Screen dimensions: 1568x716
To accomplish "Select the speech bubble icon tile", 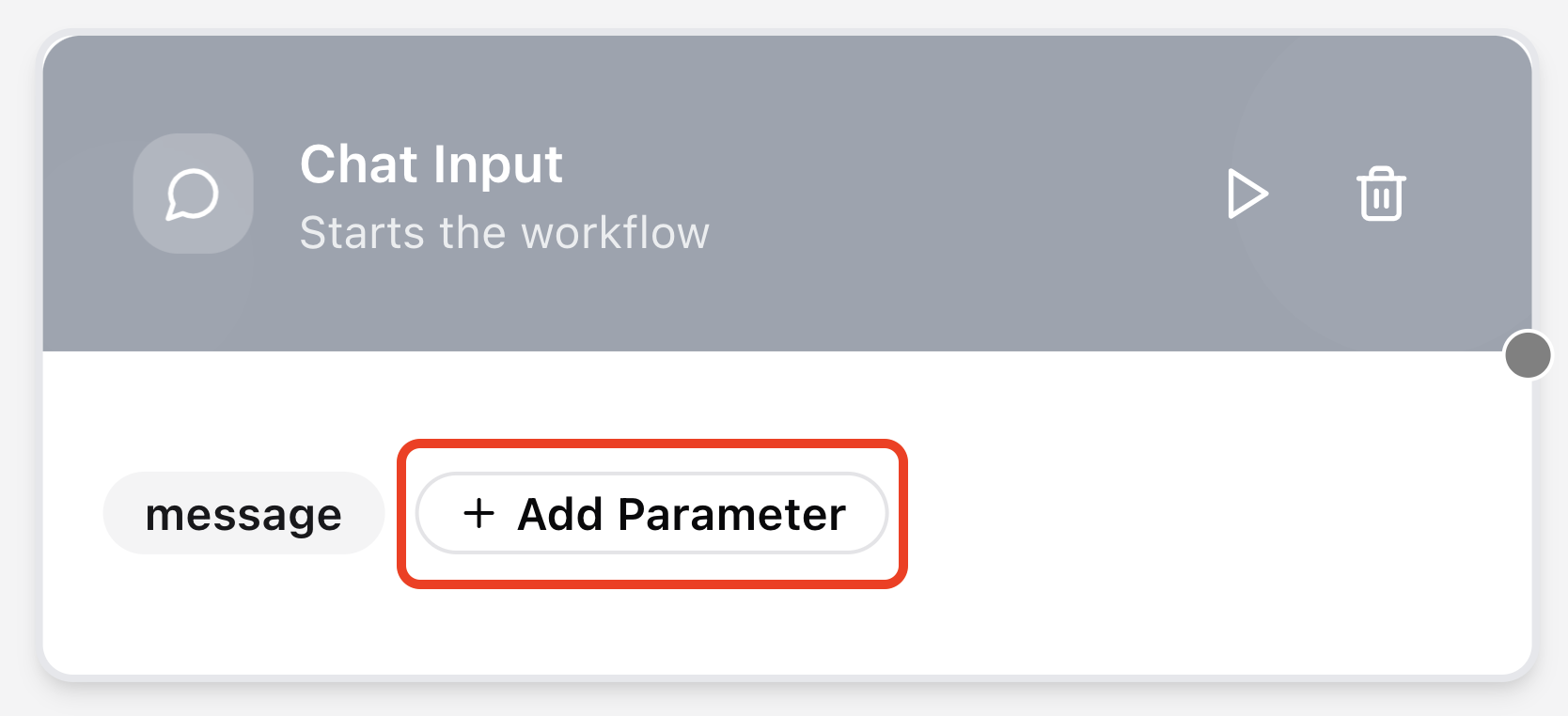I will [193, 195].
